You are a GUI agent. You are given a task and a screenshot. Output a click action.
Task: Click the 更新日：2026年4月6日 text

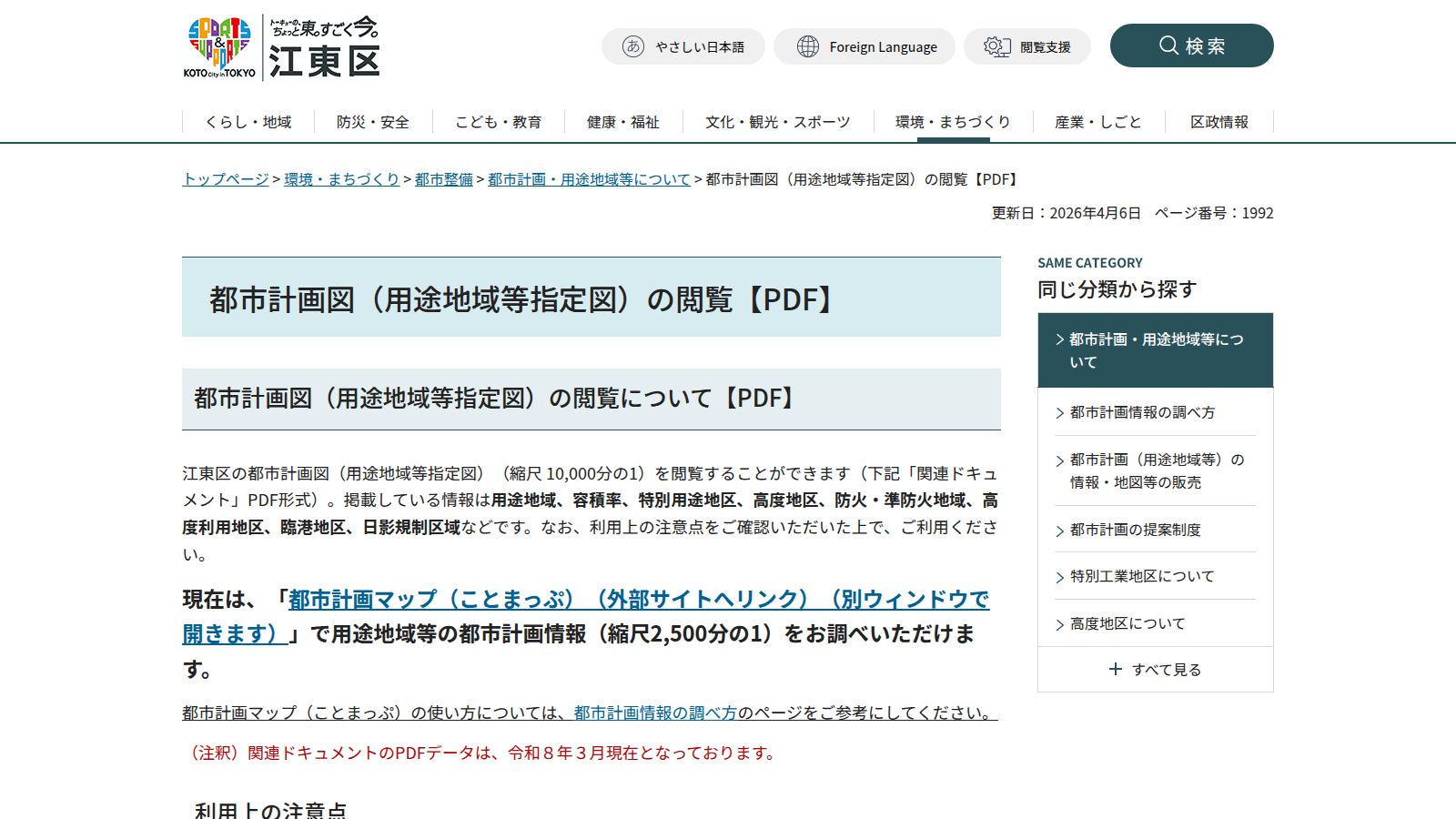click(1066, 213)
